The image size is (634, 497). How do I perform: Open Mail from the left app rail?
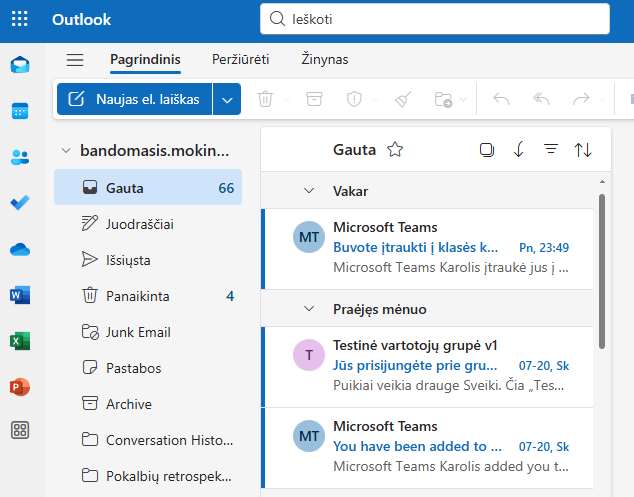20,65
